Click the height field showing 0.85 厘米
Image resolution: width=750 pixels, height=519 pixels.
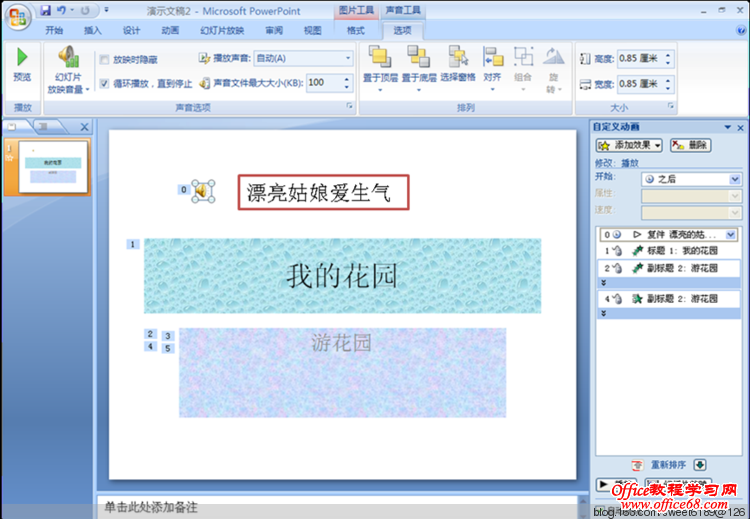click(640, 58)
